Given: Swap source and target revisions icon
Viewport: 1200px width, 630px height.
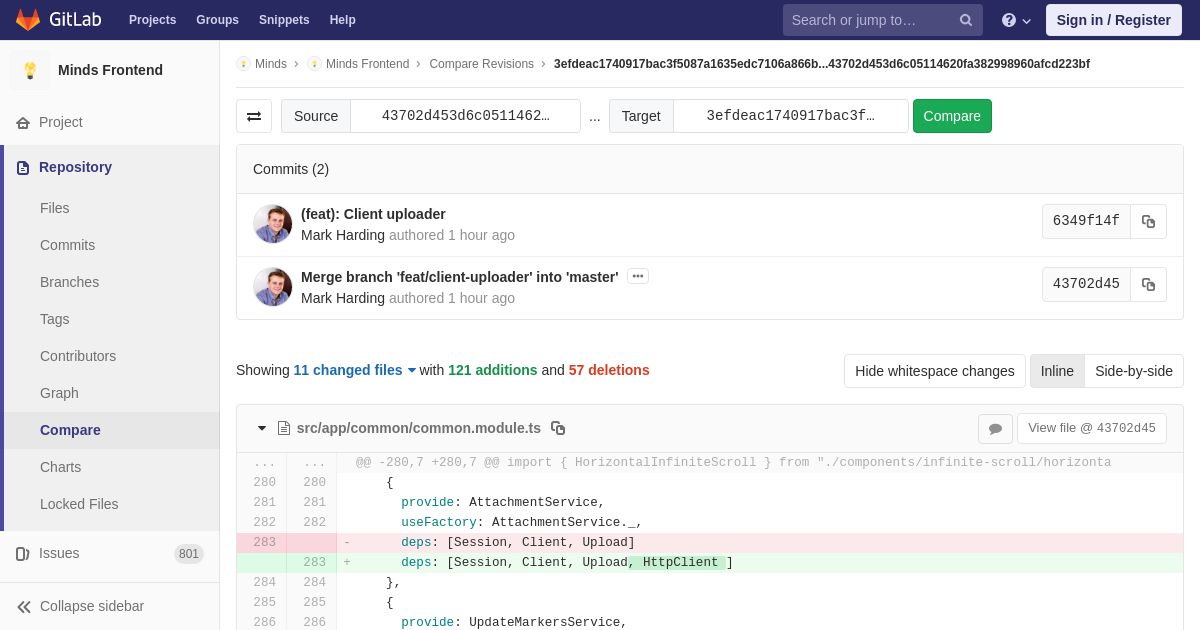Looking at the screenshot, I should pyautogui.click(x=254, y=116).
